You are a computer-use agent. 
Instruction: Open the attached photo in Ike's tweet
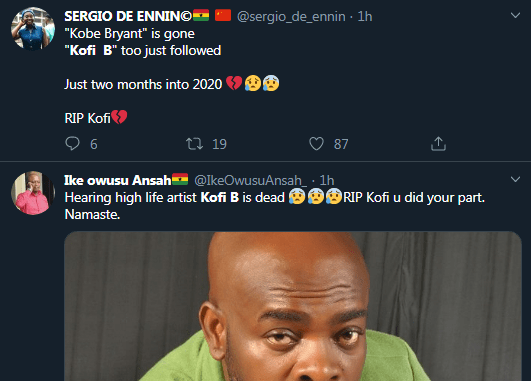click(x=293, y=306)
